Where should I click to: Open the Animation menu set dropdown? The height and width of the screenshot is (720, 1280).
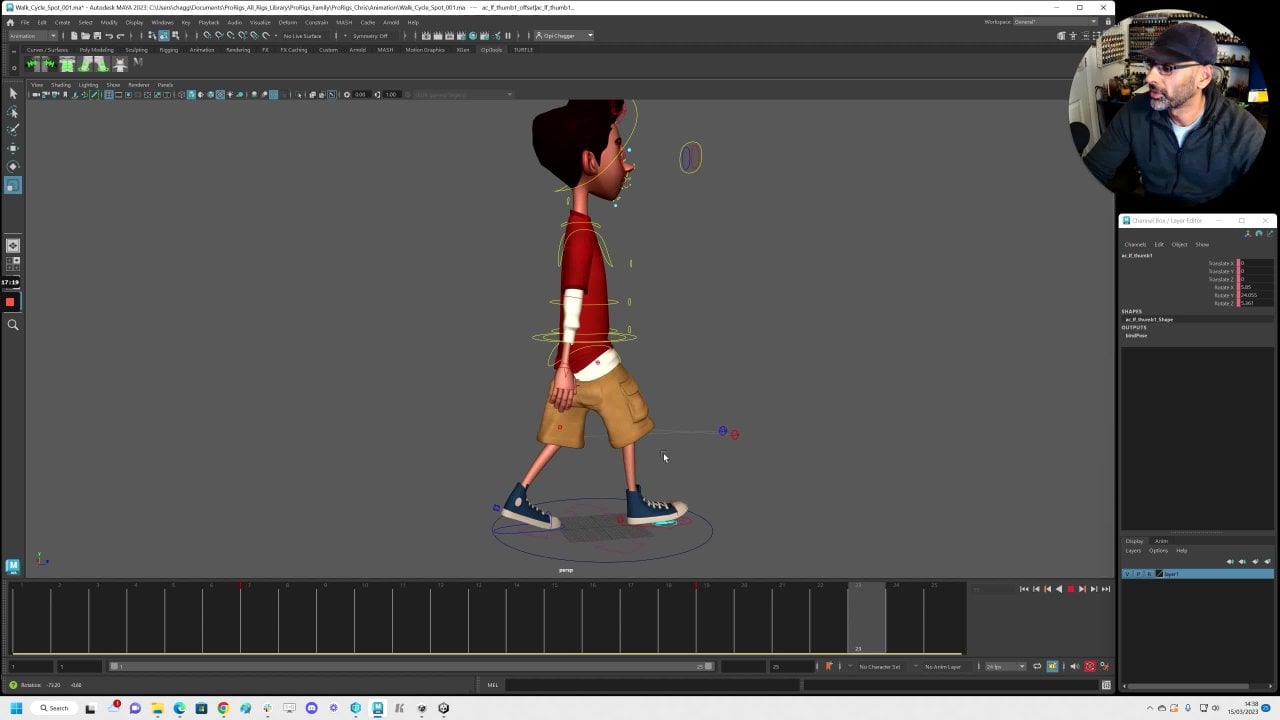point(33,36)
